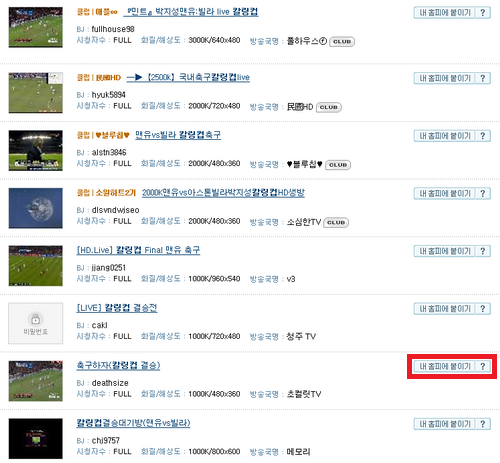Click the CLUB badge next to ♥블루칩♥ station
500x463 pixels.
tap(338, 165)
